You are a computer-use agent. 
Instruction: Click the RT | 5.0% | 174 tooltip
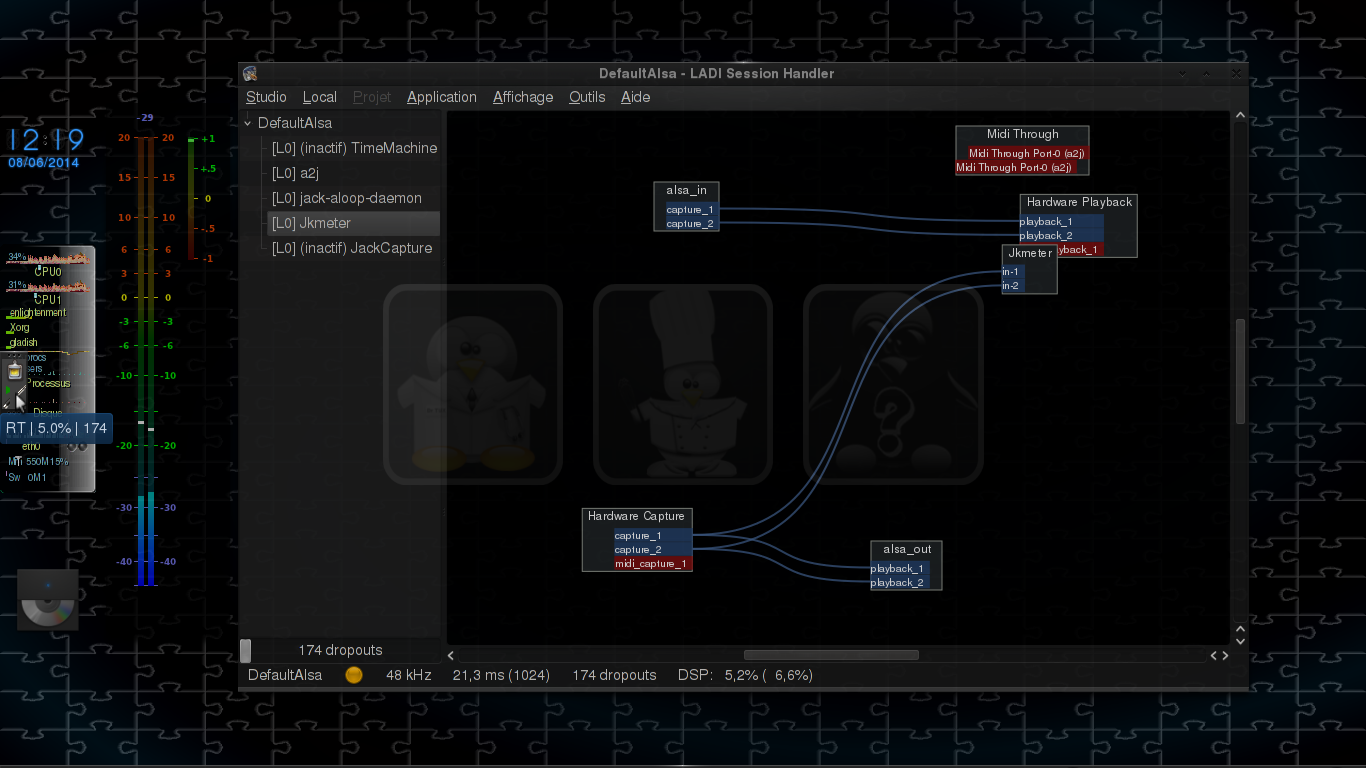pyautogui.click(x=56, y=428)
